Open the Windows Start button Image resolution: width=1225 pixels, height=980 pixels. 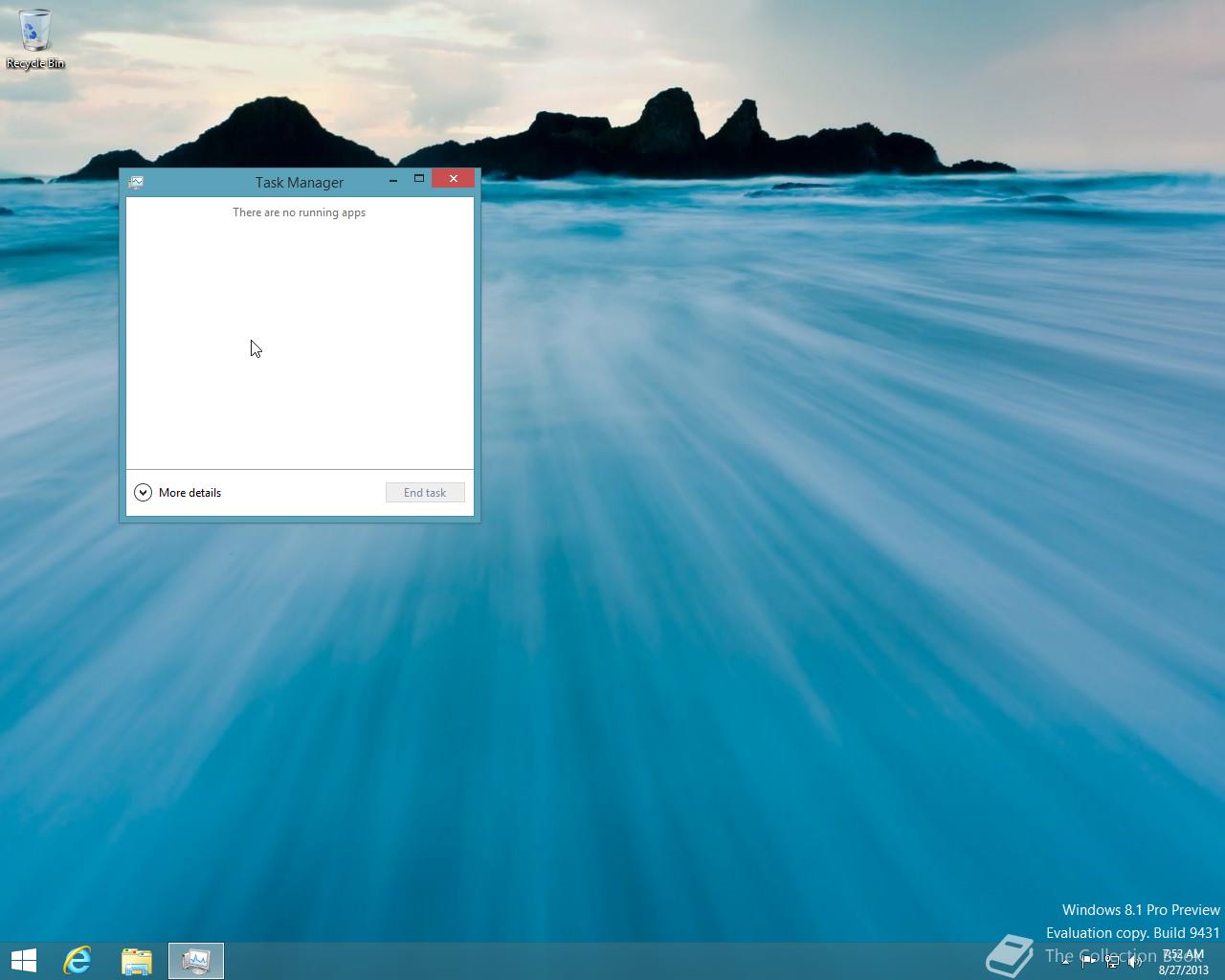tap(24, 961)
